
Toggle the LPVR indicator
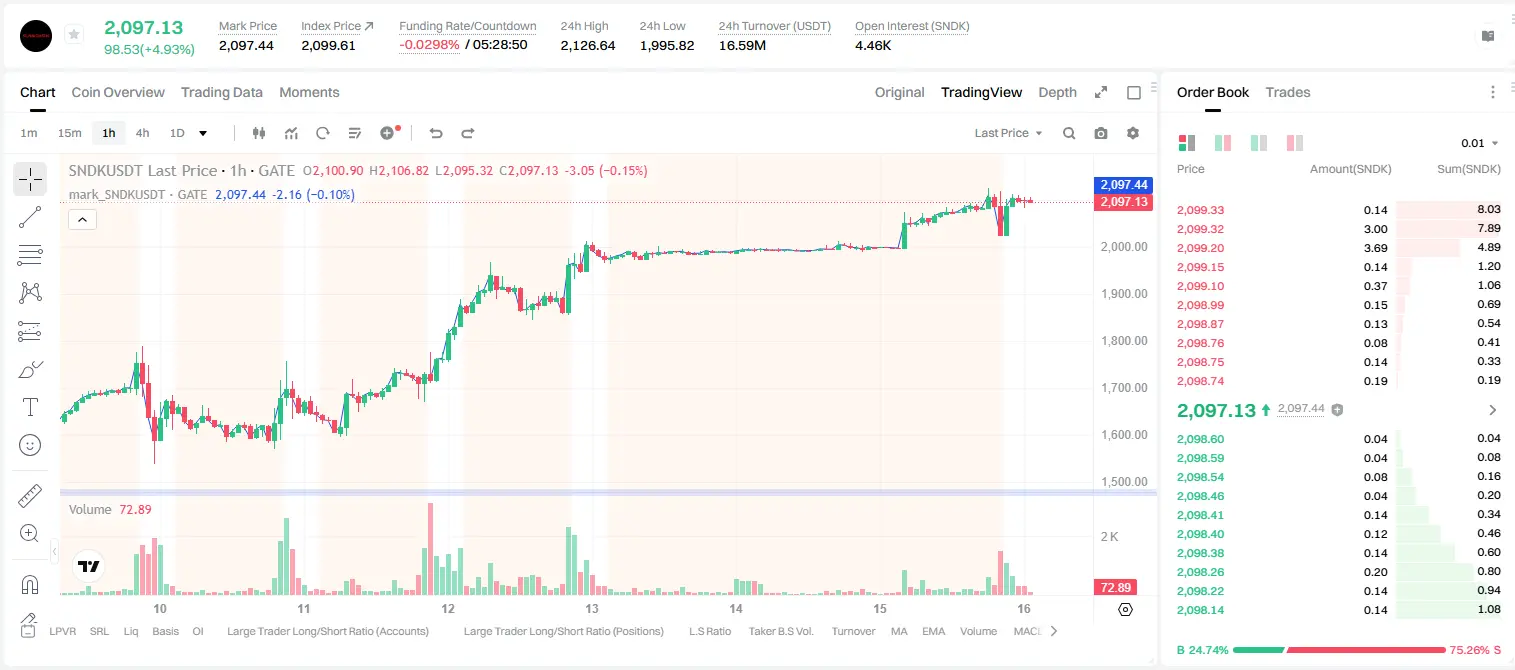(x=63, y=631)
